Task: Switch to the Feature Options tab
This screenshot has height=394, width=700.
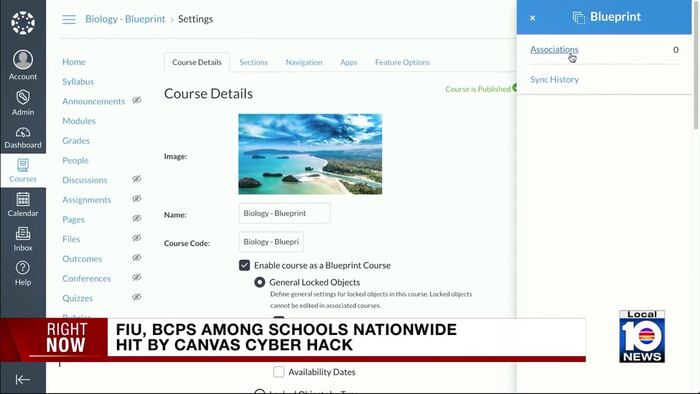Action: tap(402, 62)
